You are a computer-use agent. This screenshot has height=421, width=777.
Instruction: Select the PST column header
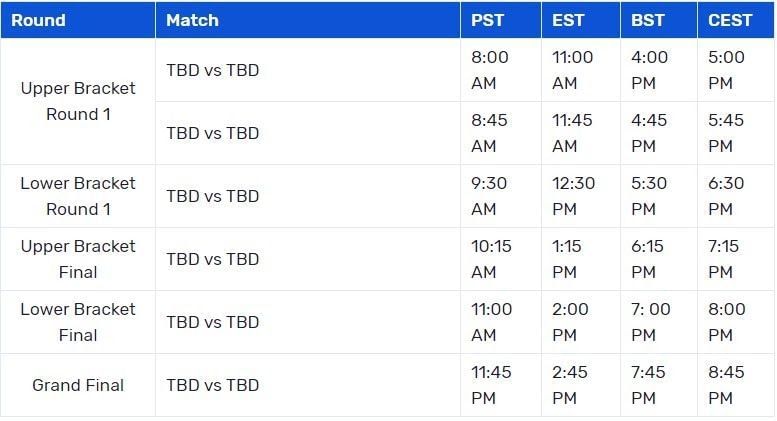(x=489, y=20)
